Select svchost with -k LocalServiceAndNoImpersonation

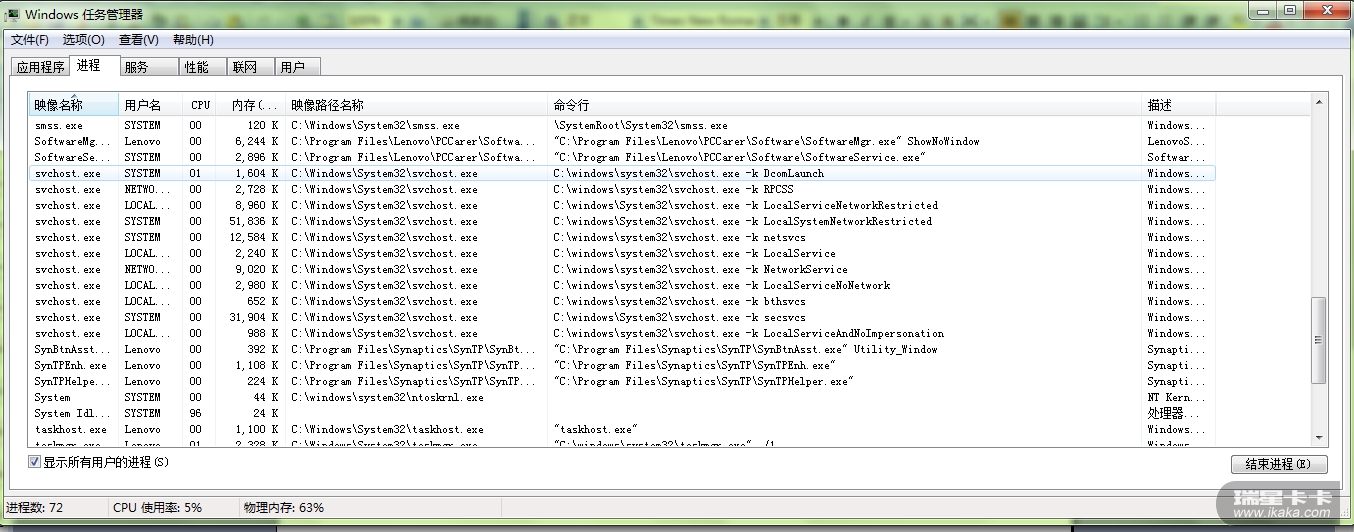[x=620, y=334]
